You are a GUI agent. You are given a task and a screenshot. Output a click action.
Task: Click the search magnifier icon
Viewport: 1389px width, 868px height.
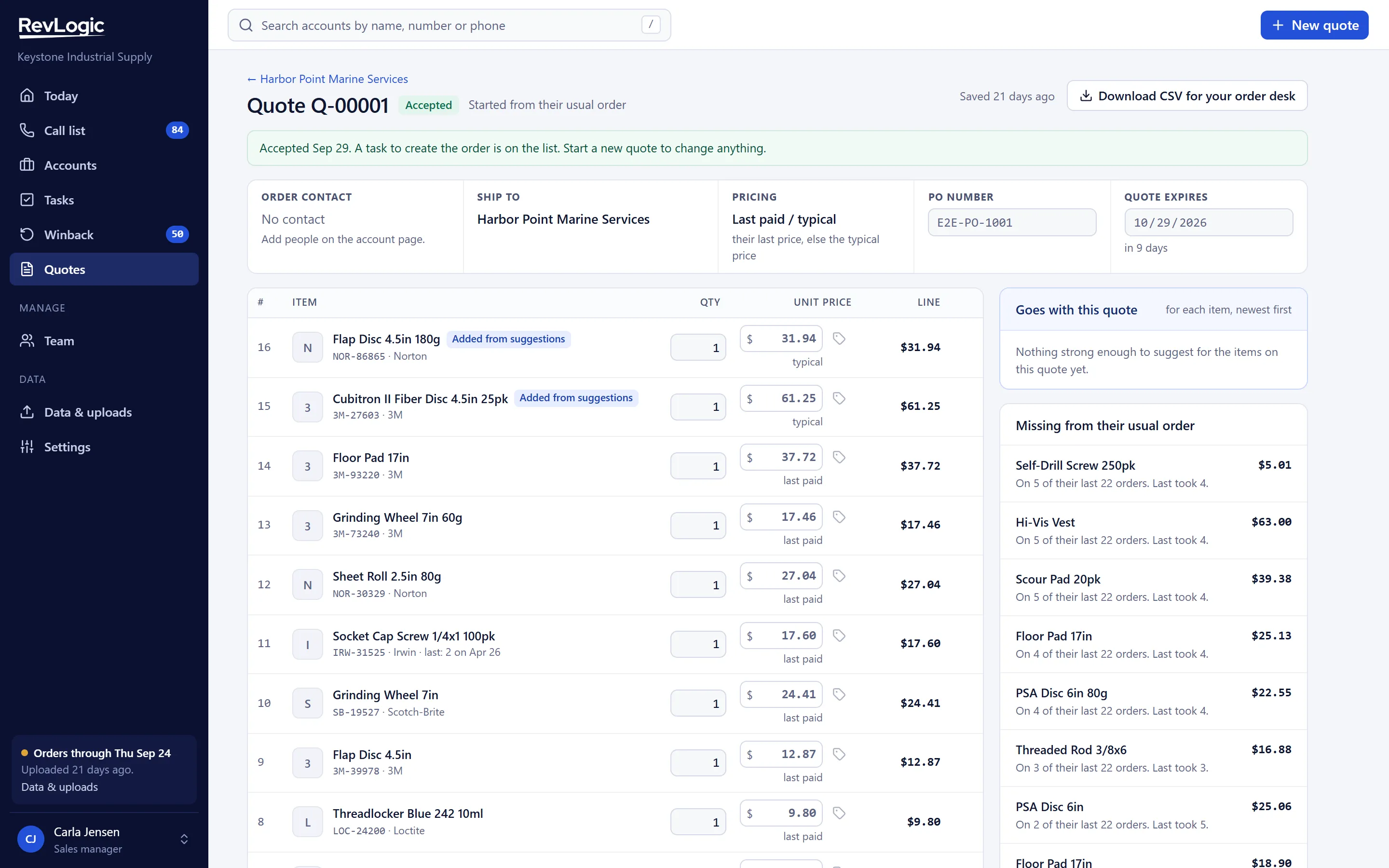coord(245,25)
